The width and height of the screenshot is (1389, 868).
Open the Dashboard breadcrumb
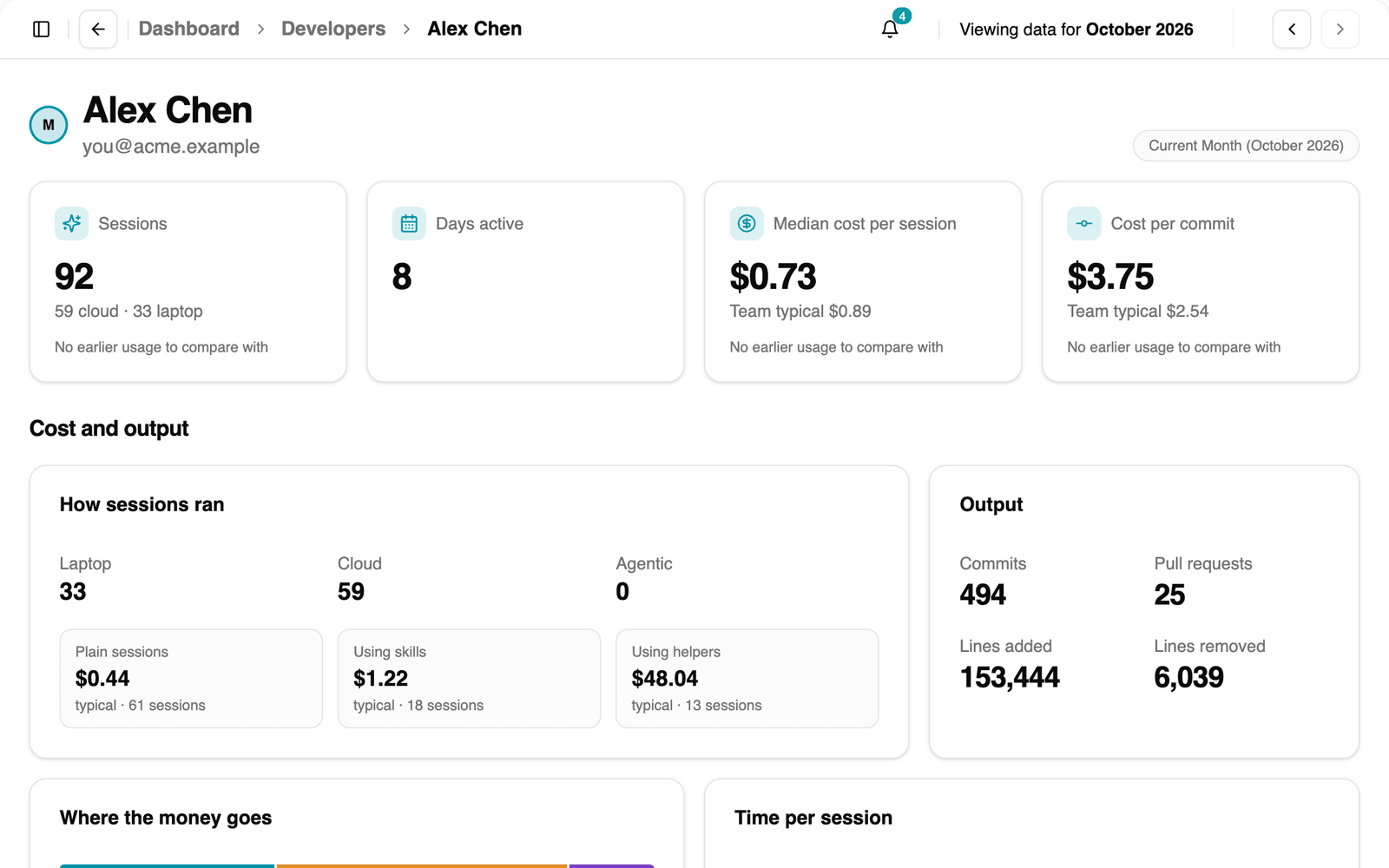[189, 29]
